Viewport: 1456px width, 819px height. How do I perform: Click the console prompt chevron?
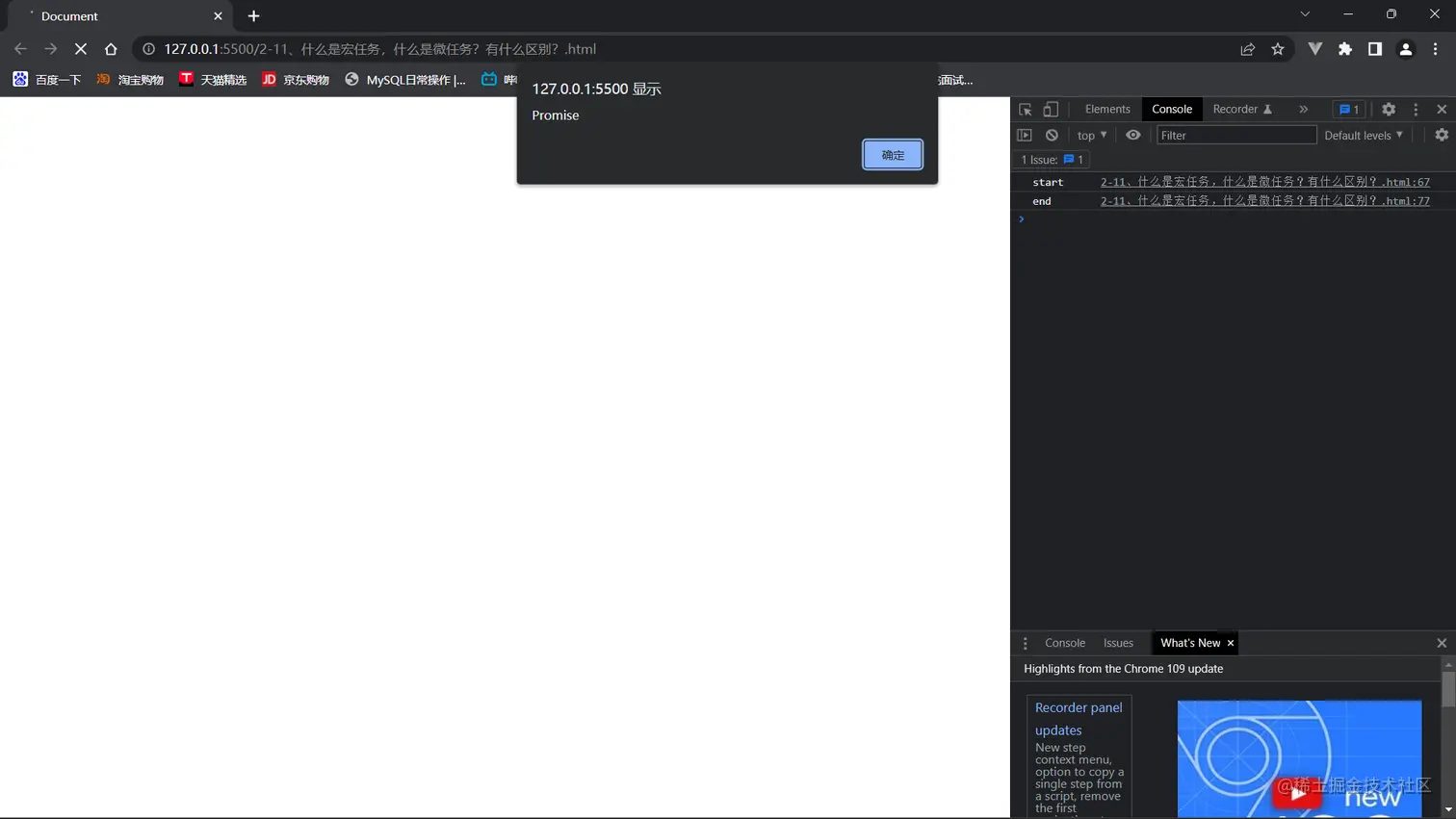pyautogui.click(x=1022, y=219)
